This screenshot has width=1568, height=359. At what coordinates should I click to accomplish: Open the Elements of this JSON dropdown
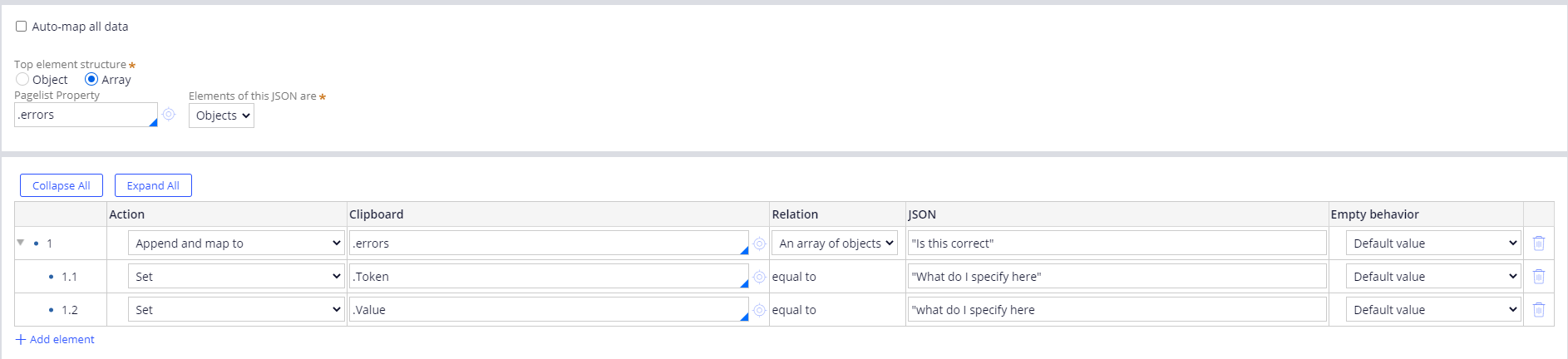(x=221, y=116)
